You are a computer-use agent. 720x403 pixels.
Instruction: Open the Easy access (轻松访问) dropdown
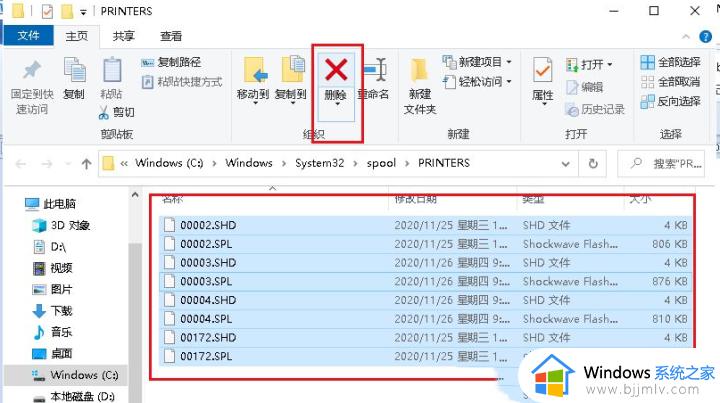pyautogui.click(x=477, y=82)
